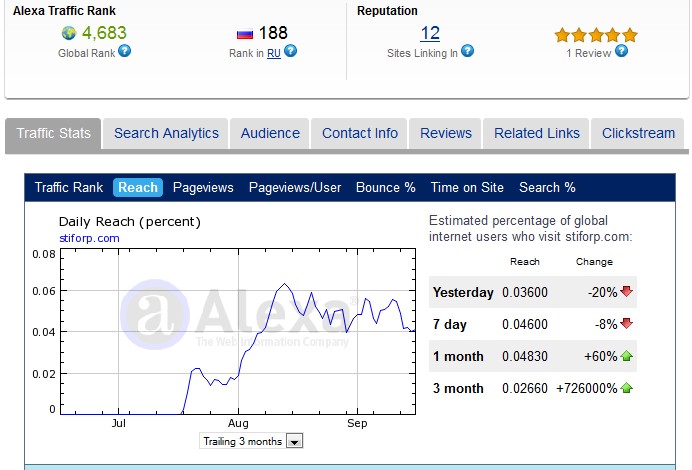Click the Sites Linking In label
The height and width of the screenshot is (470, 692).
click(x=422, y=53)
